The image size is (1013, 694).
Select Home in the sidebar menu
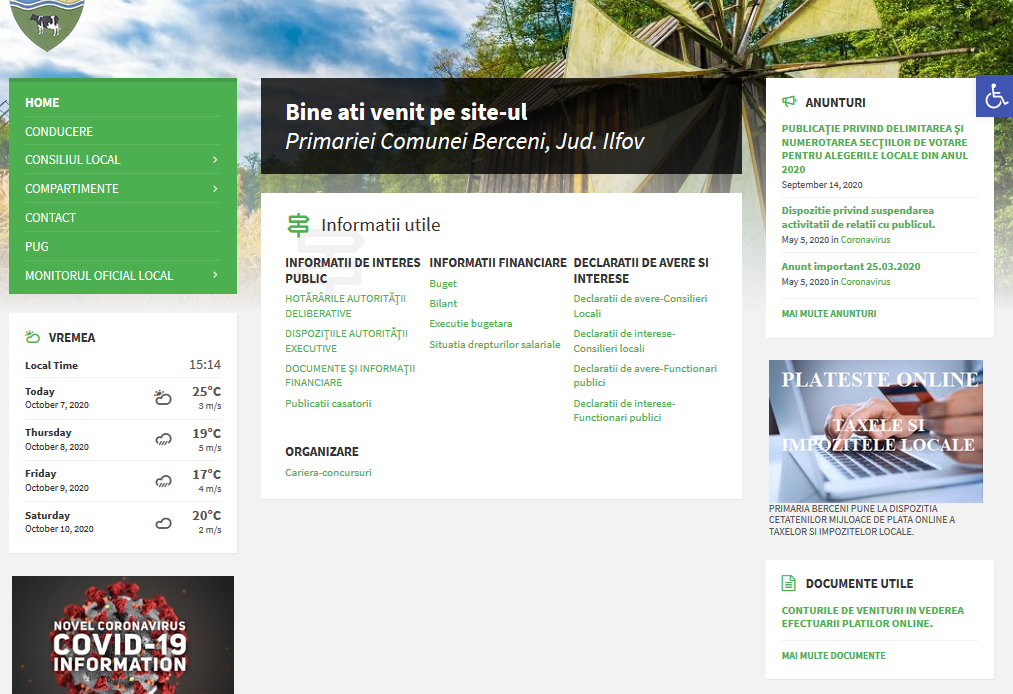[x=42, y=103]
